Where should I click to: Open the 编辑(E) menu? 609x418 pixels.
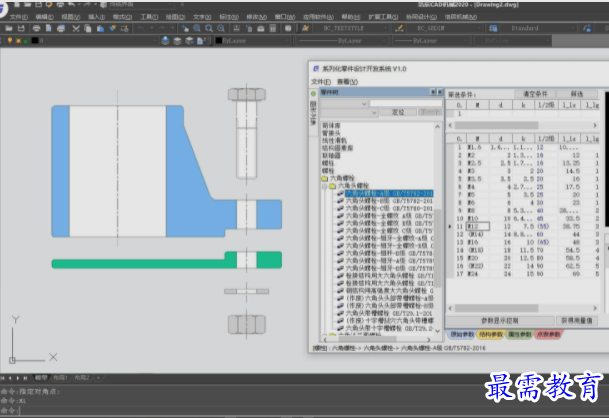44,17
